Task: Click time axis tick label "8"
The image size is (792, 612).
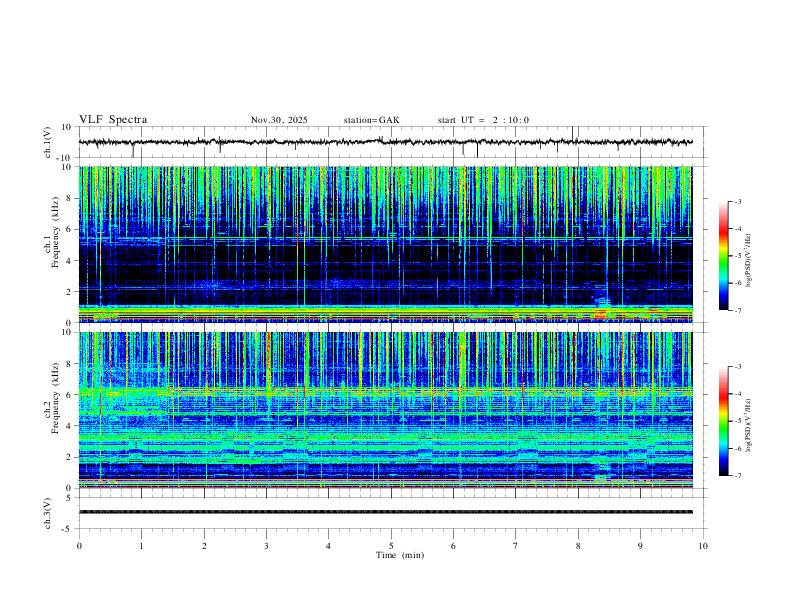Action: (x=578, y=546)
